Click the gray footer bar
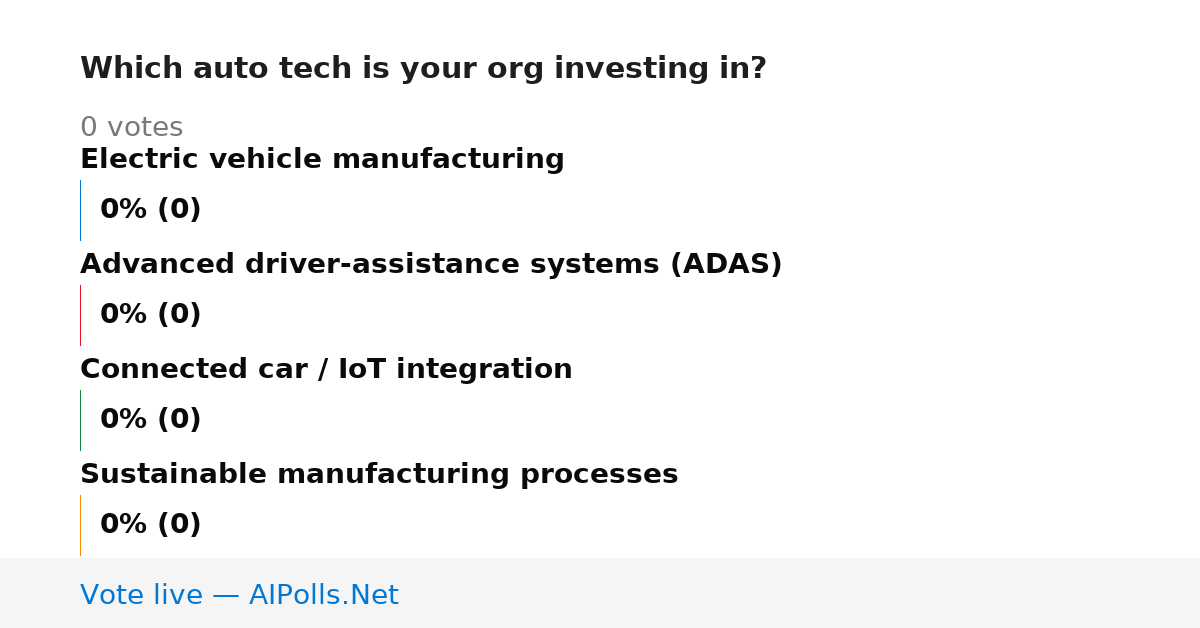This screenshot has height=628, width=1200. coord(600,593)
